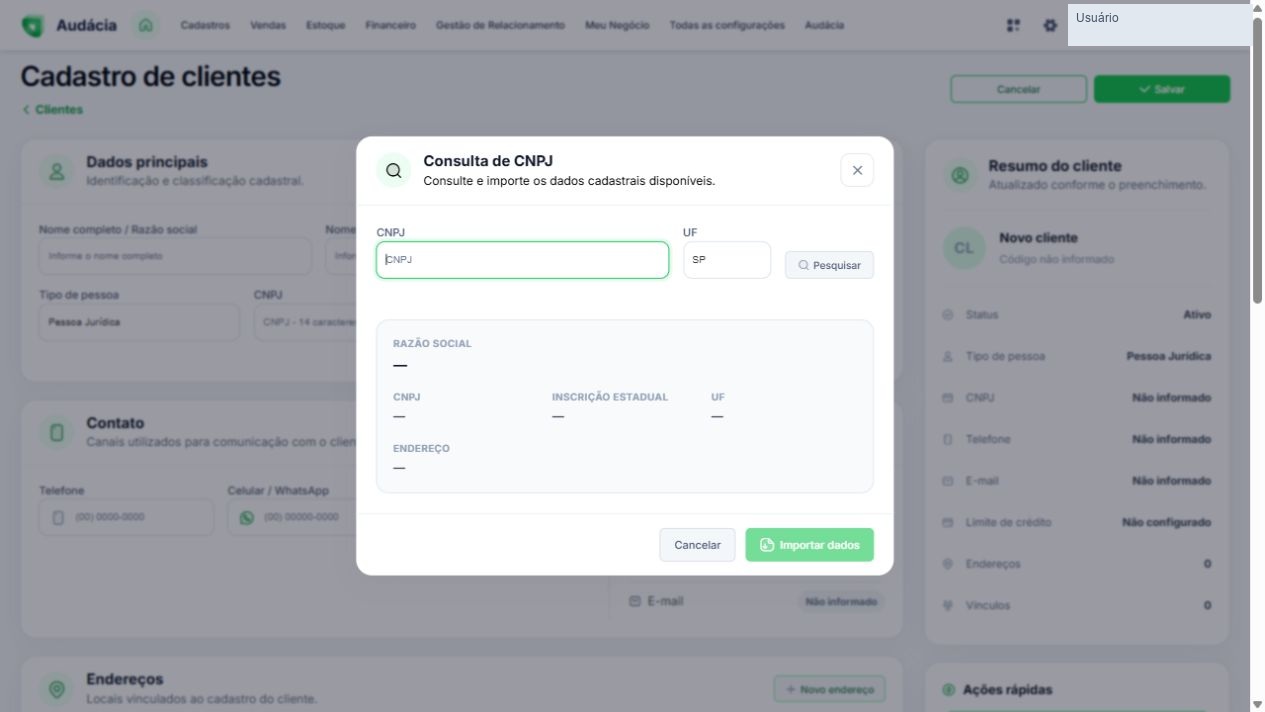This screenshot has height=712, width=1265.
Task: Add address with Novo endereço button
Action: 829,689
